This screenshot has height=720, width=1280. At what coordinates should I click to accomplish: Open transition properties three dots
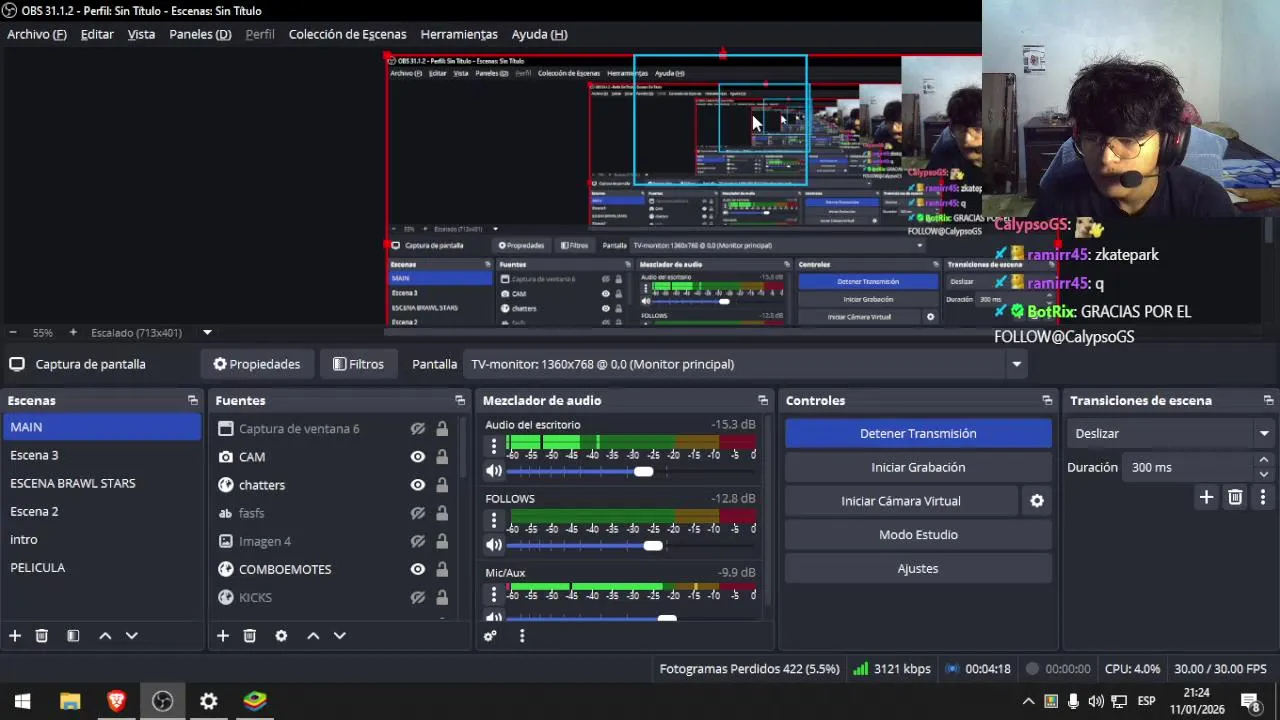(x=1263, y=497)
